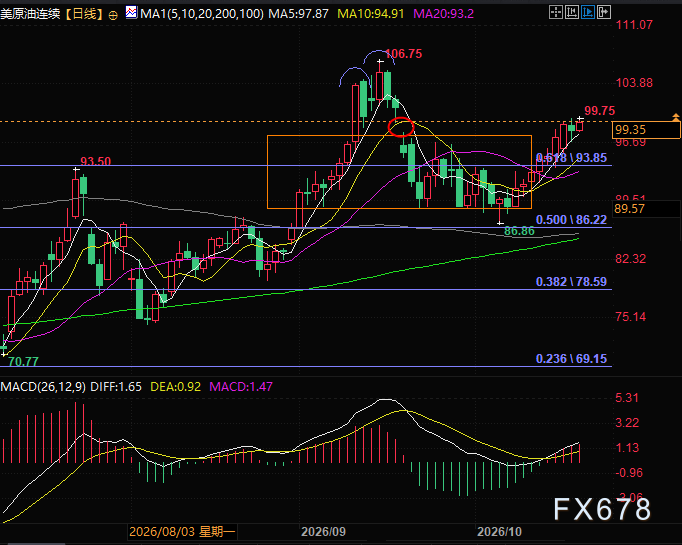Click the panel arrow icon at top right

[x=604, y=12]
